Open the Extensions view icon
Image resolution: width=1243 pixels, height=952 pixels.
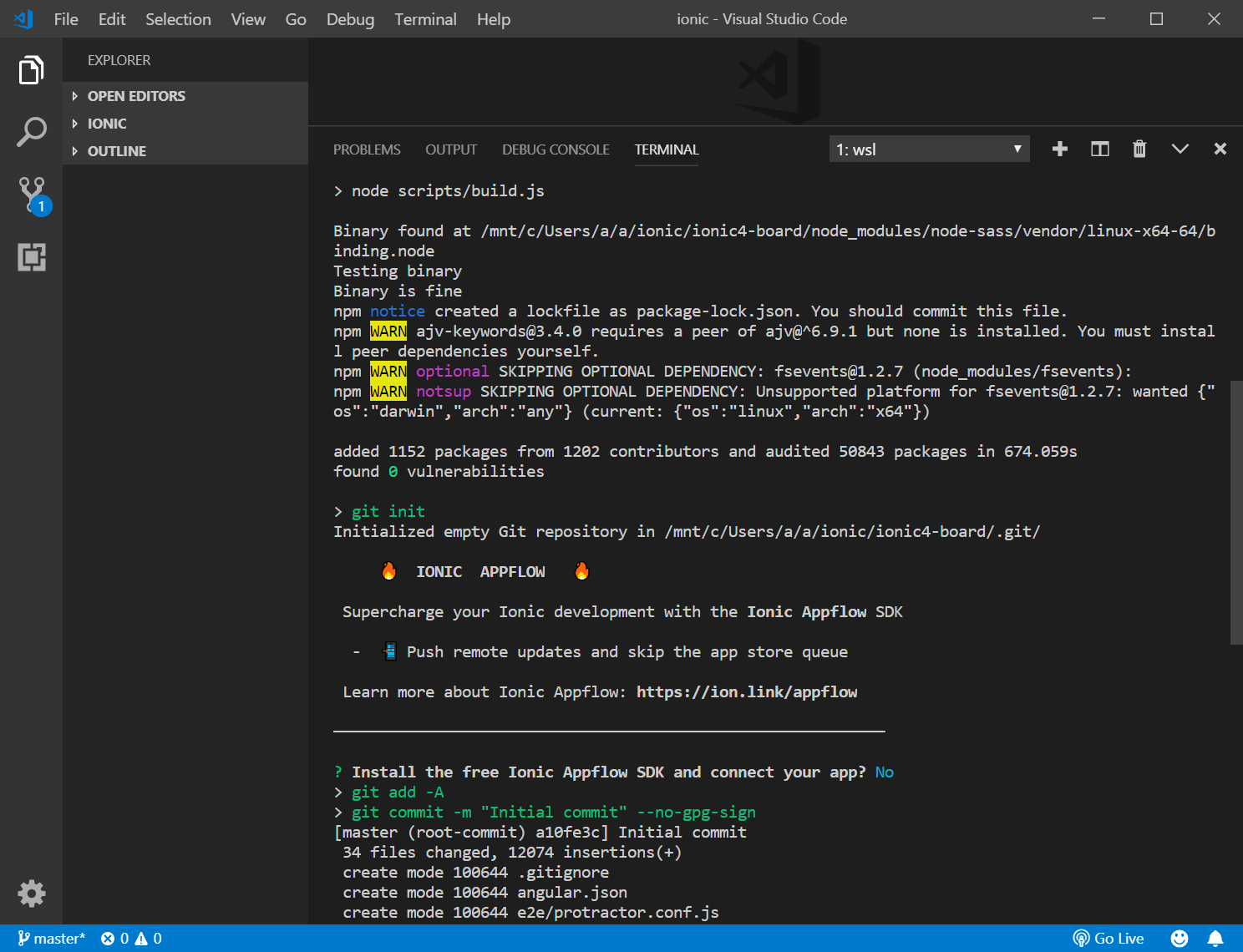(x=31, y=257)
